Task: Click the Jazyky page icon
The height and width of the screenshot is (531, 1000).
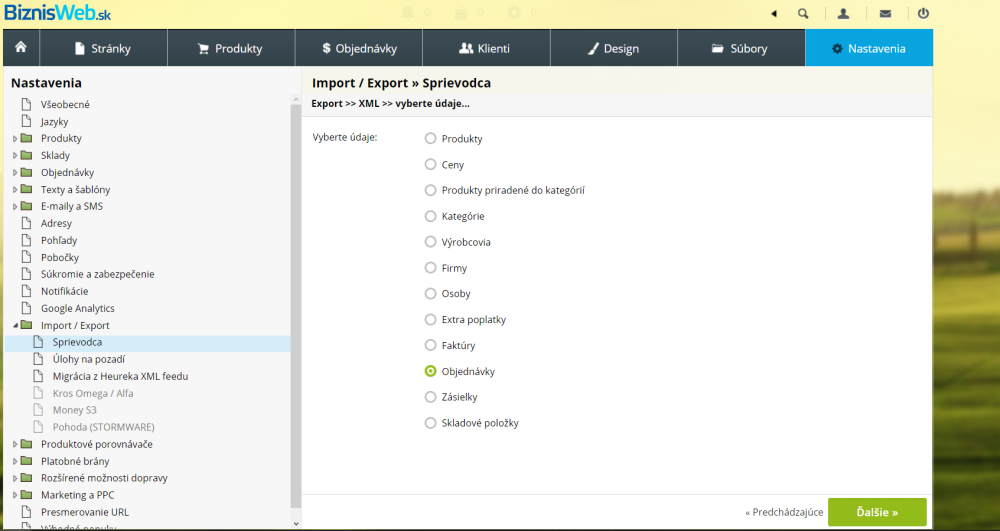Action: [26, 121]
